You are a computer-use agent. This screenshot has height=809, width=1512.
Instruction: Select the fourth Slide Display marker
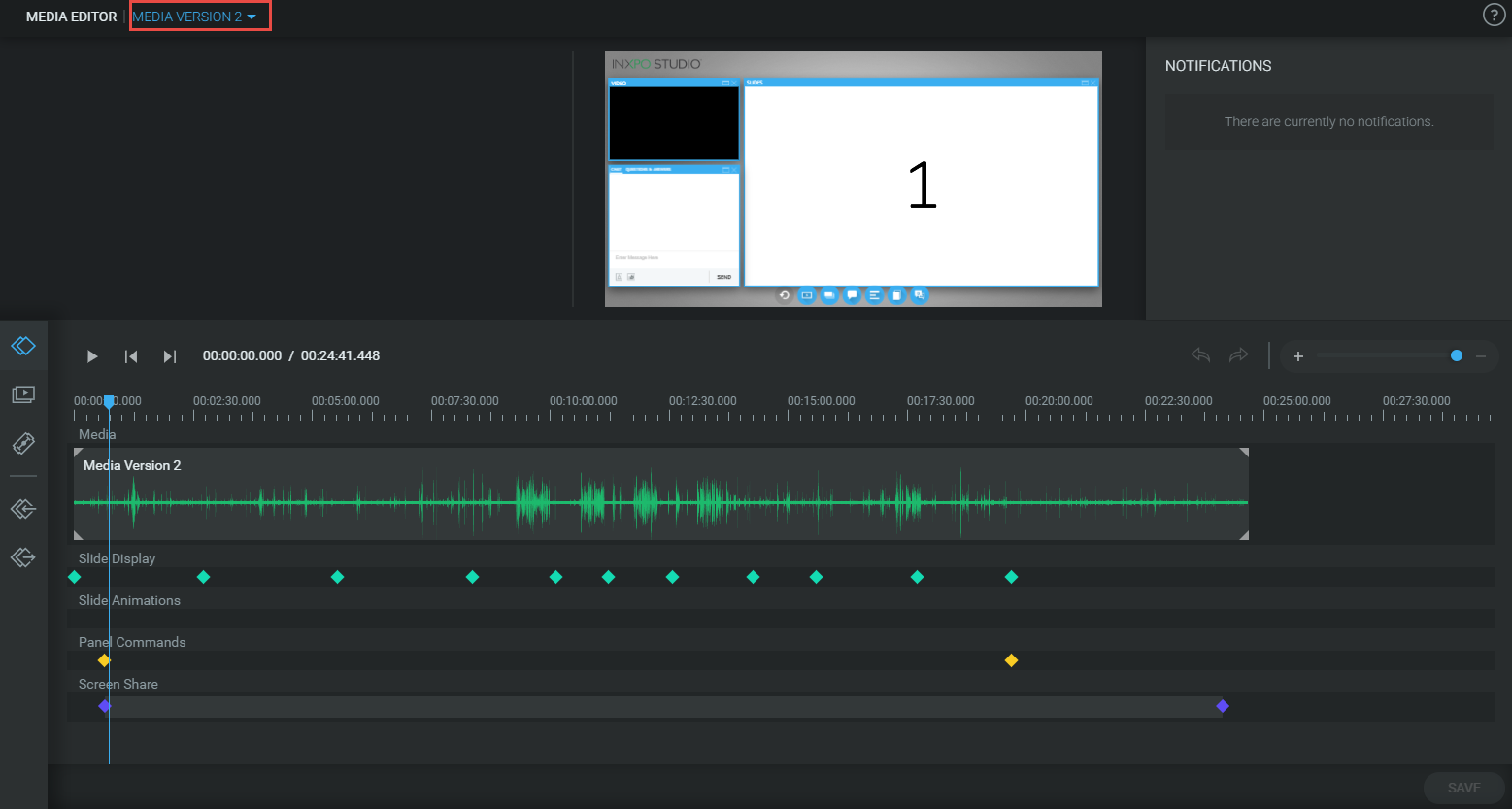(472, 577)
